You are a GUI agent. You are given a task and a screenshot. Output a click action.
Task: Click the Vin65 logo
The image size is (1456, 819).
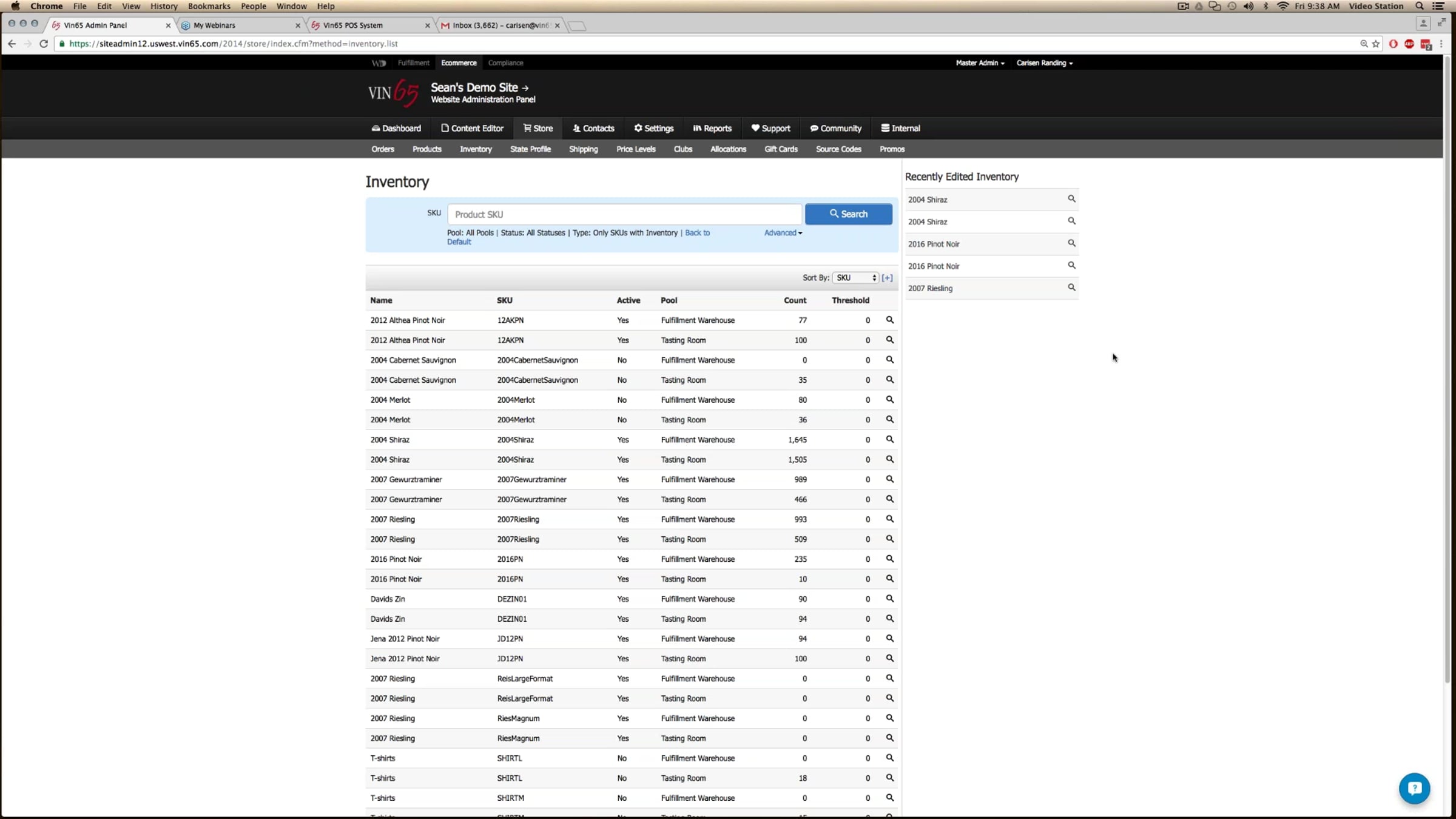pyautogui.click(x=393, y=93)
